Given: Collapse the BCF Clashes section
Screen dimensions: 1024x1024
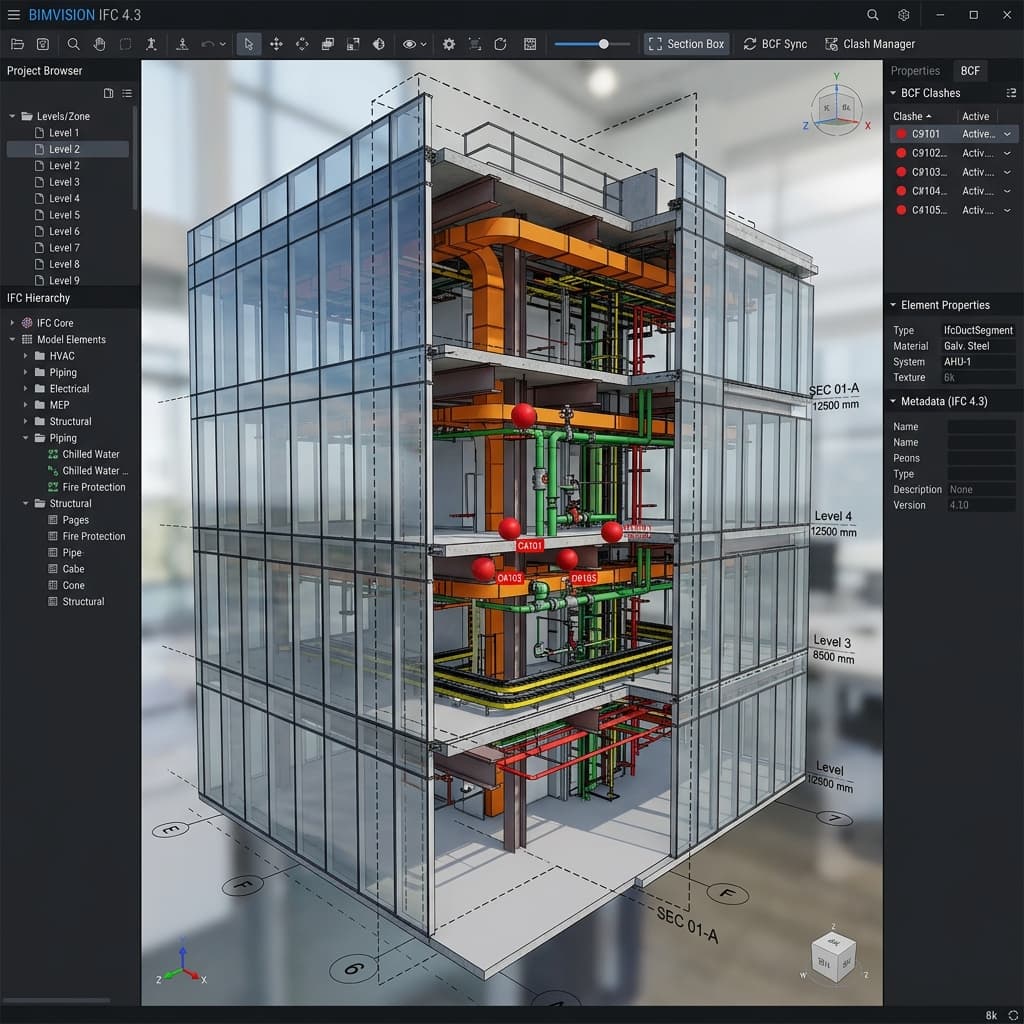Looking at the screenshot, I should 893,93.
